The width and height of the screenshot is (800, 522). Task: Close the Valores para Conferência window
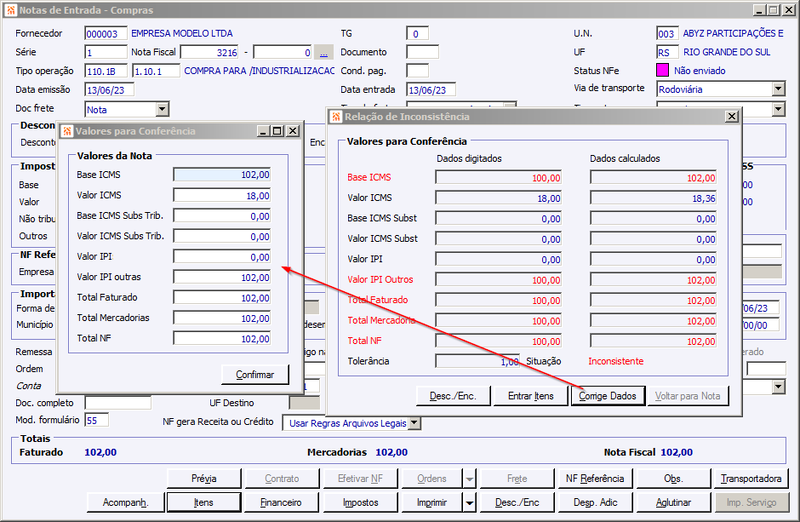click(293, 131)
